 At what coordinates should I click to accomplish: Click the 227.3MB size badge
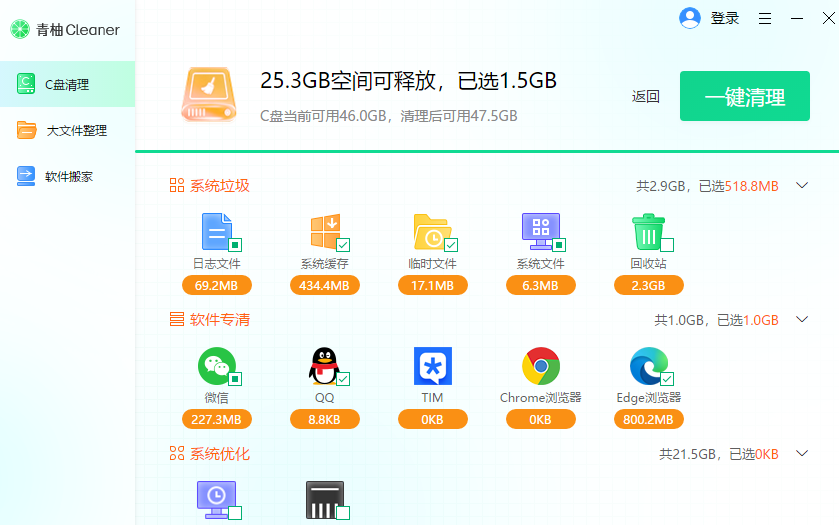[217, 419]
